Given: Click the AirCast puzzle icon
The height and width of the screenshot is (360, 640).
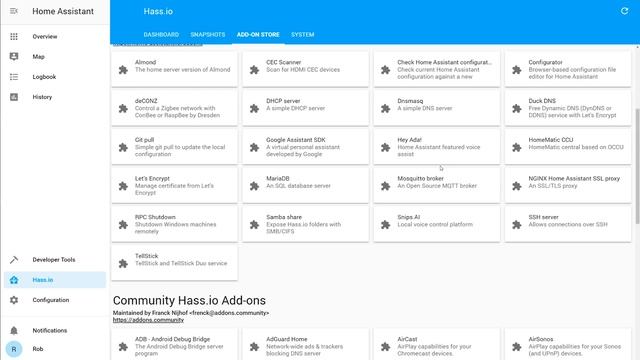Looking at the screenshot, I should (385, 347).
